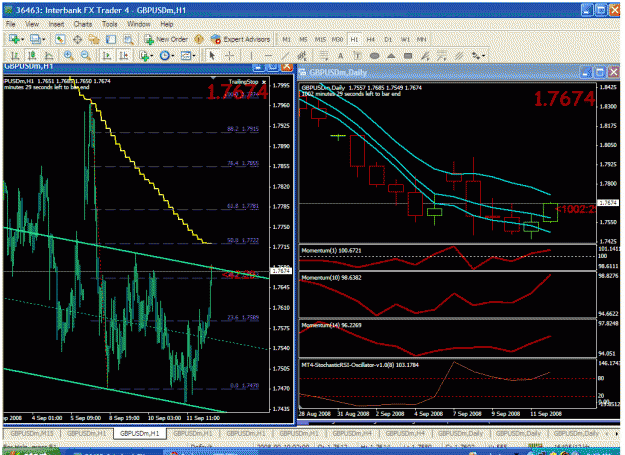Toggle the active H1 timeframe button
Viewport: 625px width, 455px height.
(354, 39)
